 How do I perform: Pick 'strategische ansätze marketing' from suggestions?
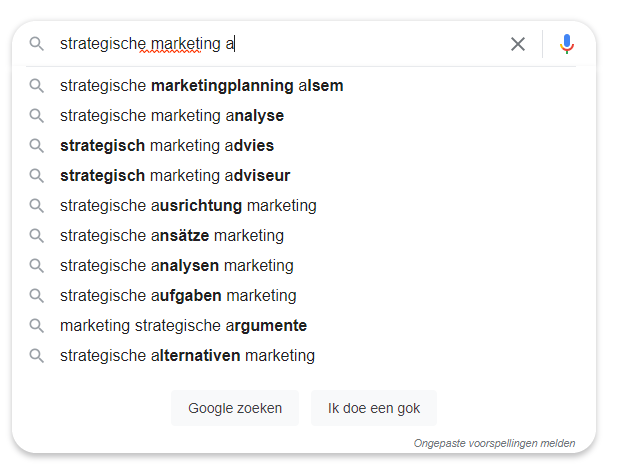coord(172,236)
